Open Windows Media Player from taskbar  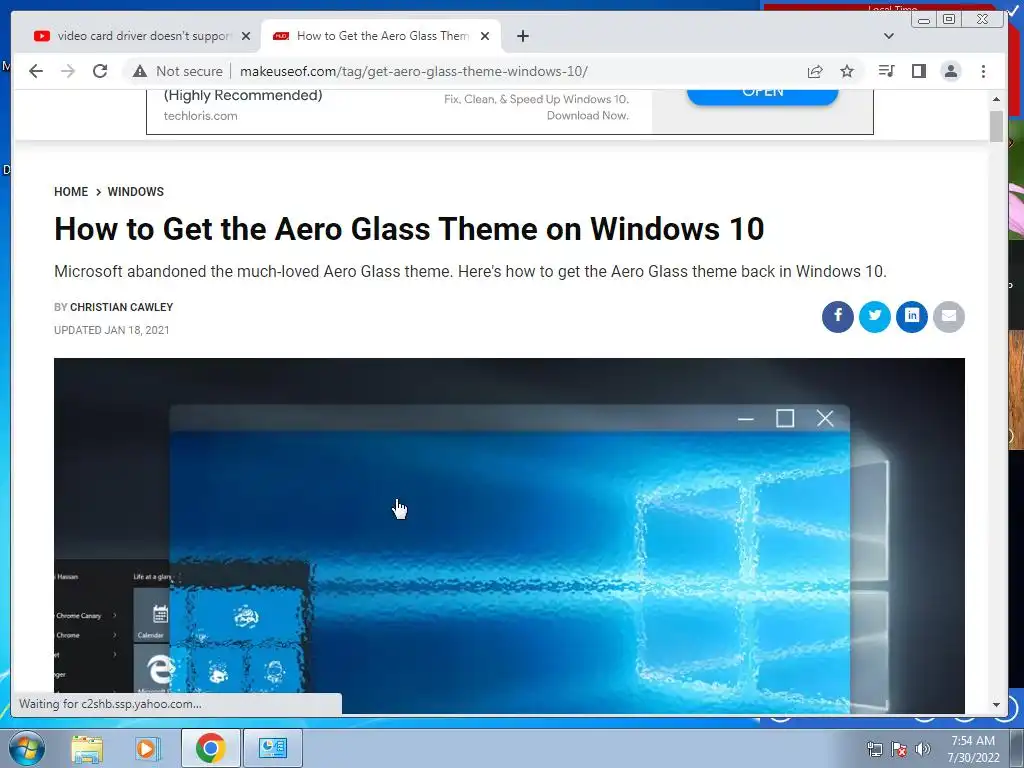pyautogui.click(x=146, y=748)
